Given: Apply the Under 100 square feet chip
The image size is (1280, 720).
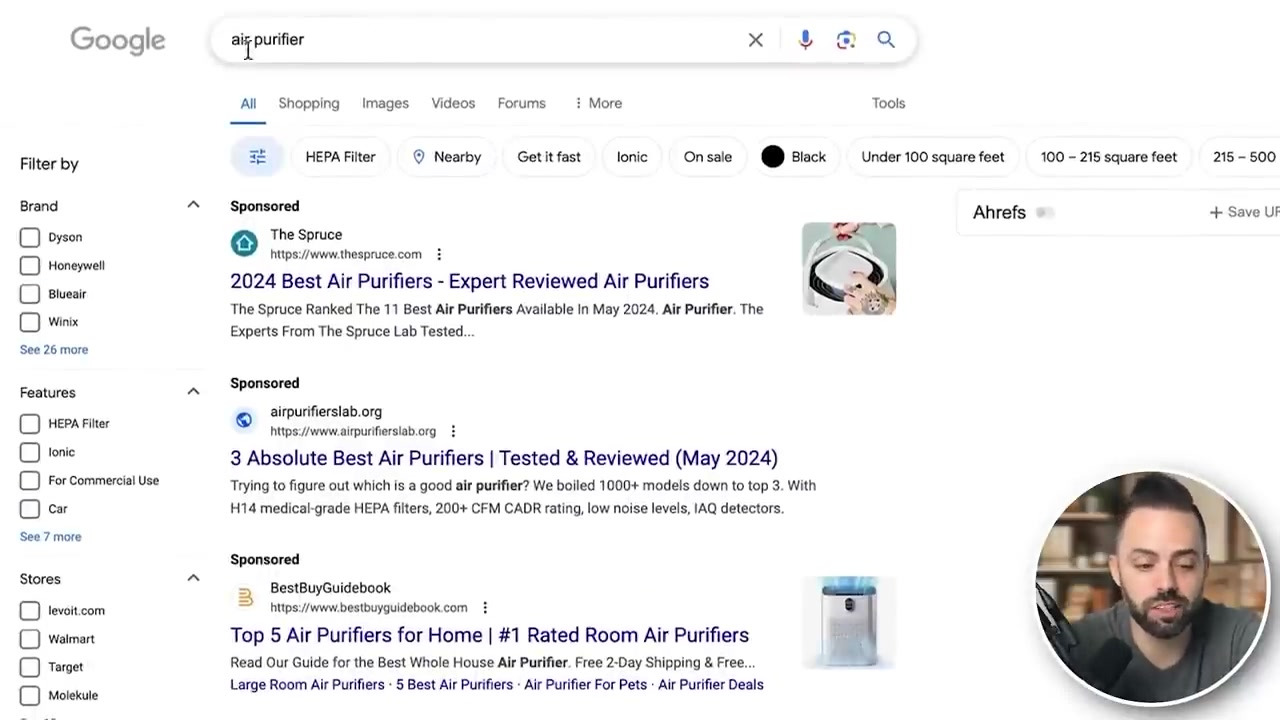Looking at the screenshot, I should point(933,157).
